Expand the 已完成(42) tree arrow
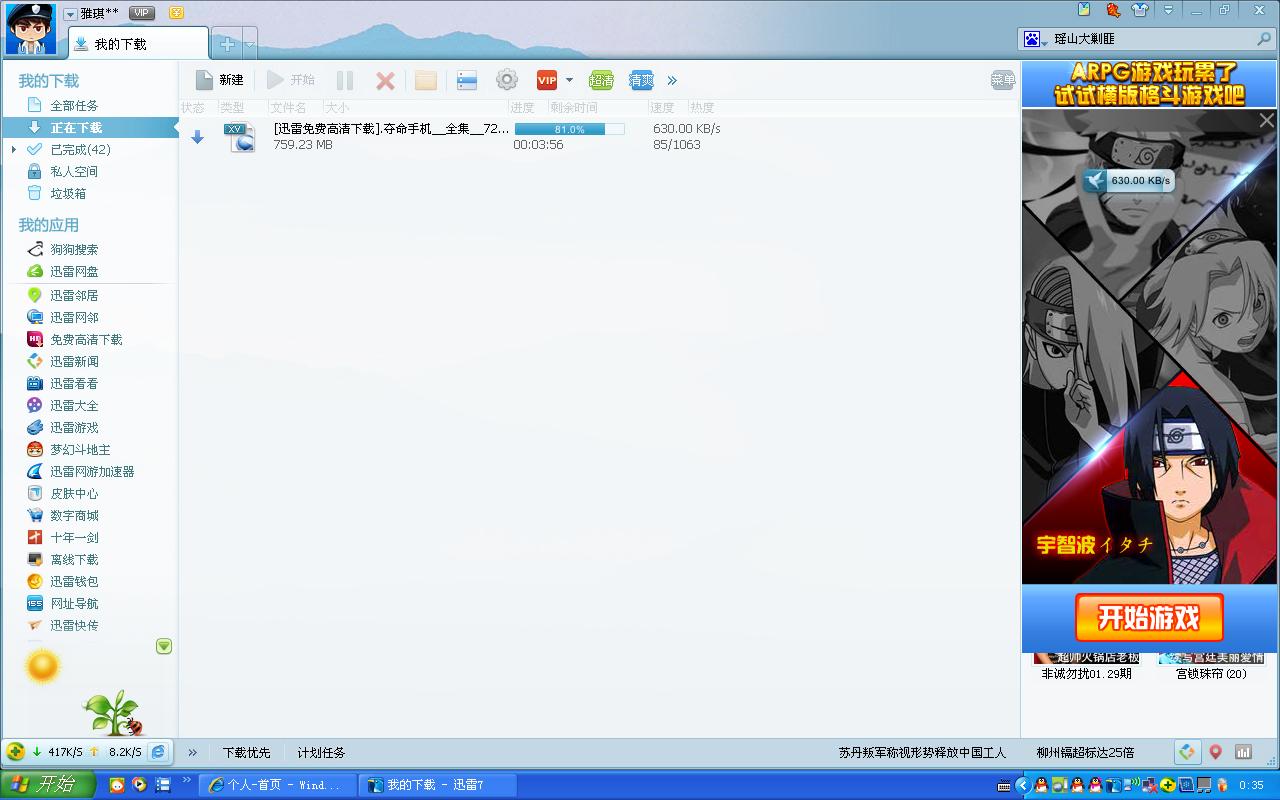This screenshot has height=800, width=1280. 14,149
